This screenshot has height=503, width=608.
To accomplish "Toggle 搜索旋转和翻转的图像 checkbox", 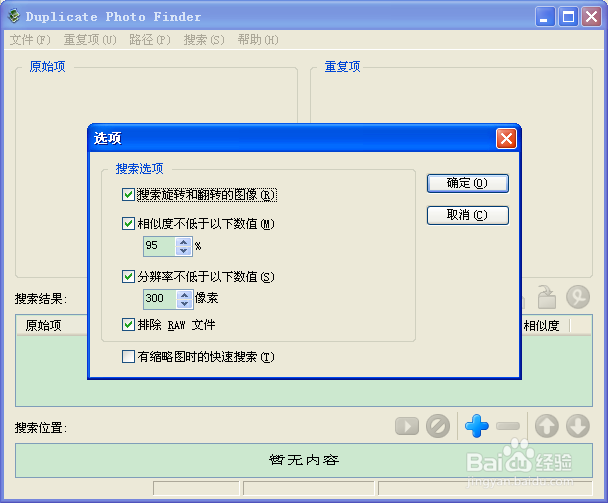I will tap(128, 194).
